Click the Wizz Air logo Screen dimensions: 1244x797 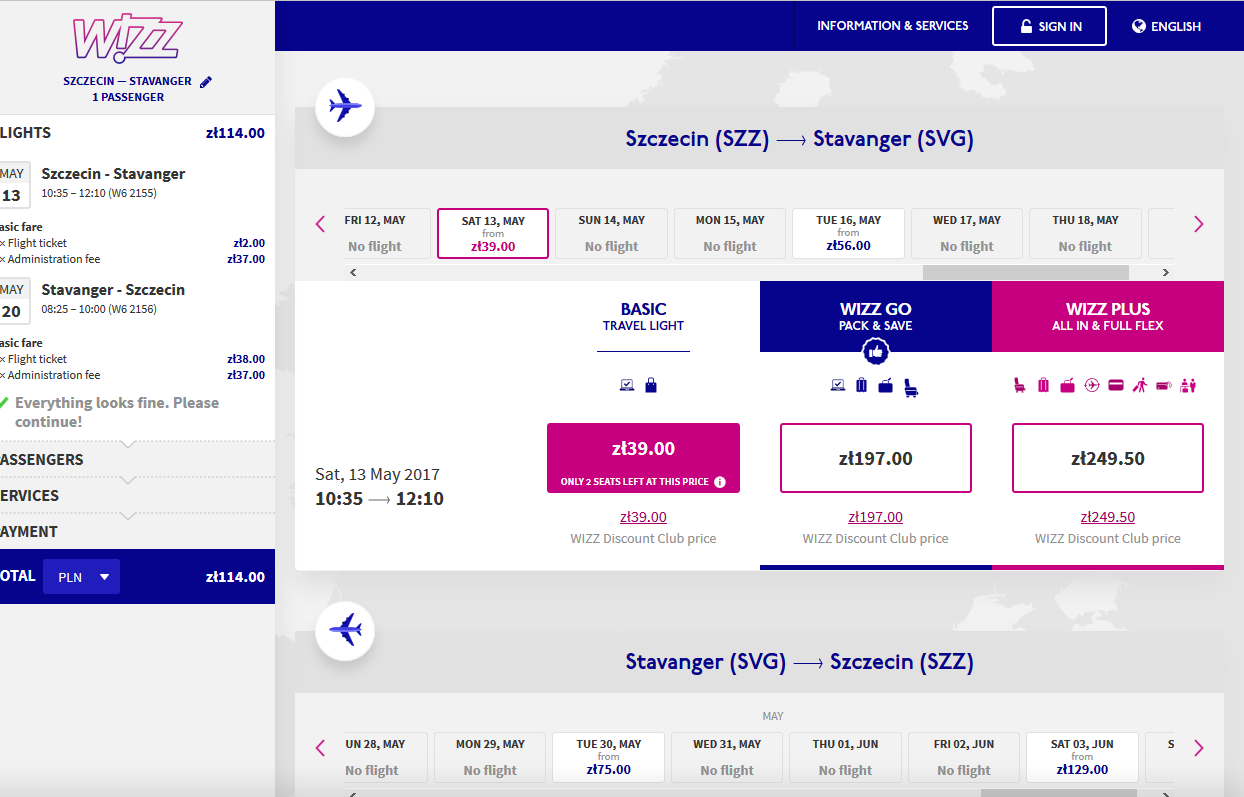point(127,38)
